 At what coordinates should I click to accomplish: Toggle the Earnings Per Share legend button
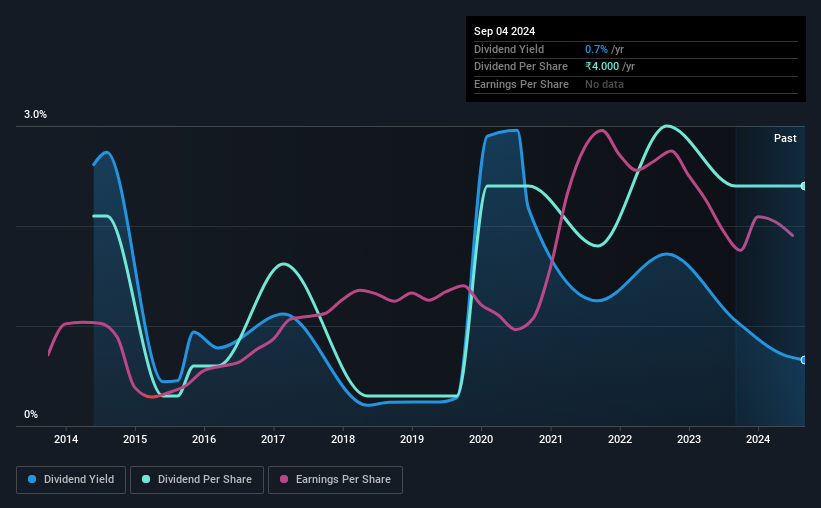coord(335,480)
